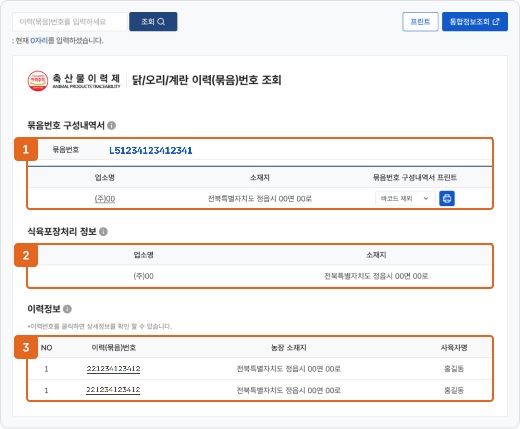Click 홍길동 in the second history row
The image size is (520, 429).
click(454, 390)
